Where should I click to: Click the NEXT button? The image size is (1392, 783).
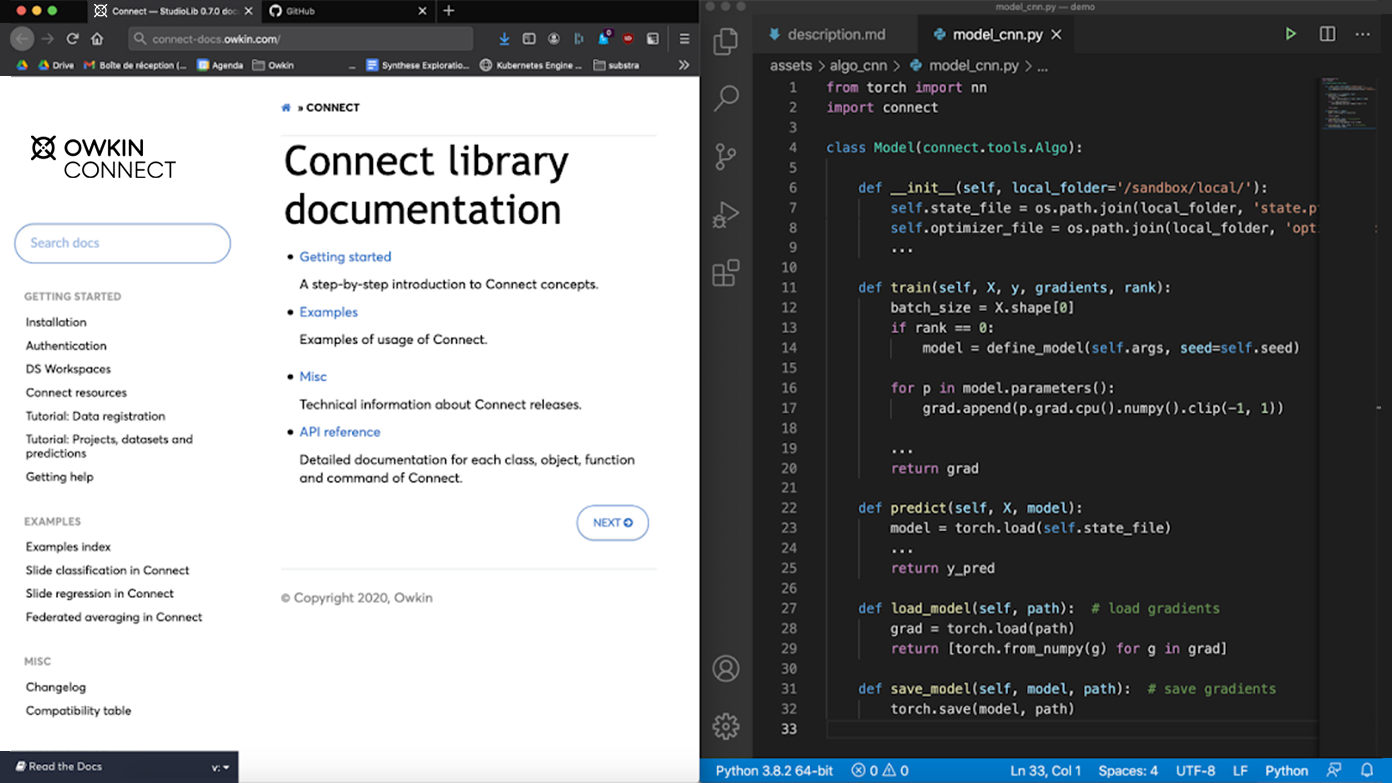click(612, 523)
